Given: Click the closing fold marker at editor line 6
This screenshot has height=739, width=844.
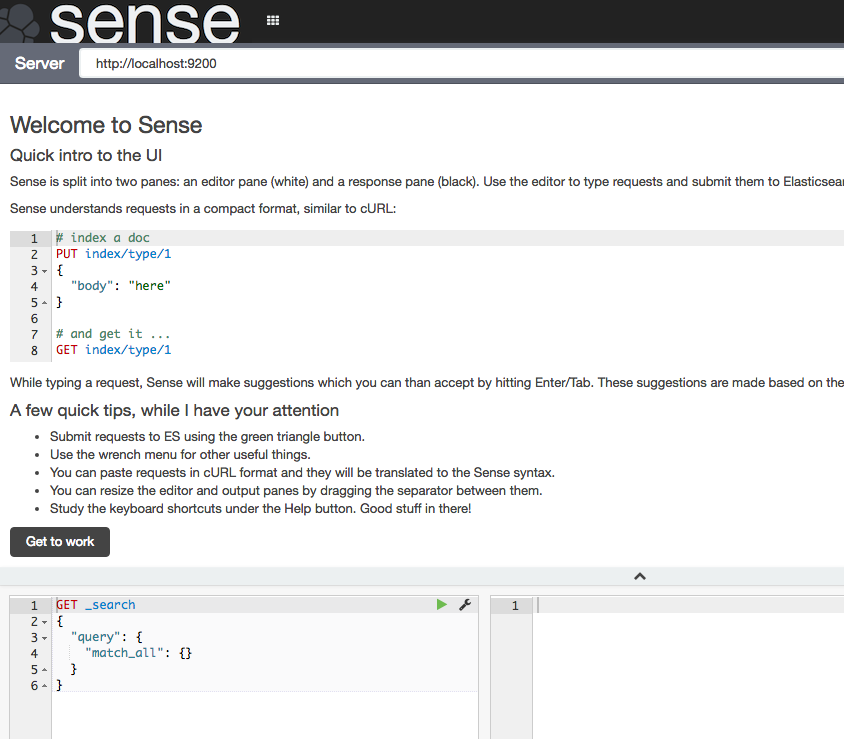Looking at the screenshot, I should (x=44, y=685).
